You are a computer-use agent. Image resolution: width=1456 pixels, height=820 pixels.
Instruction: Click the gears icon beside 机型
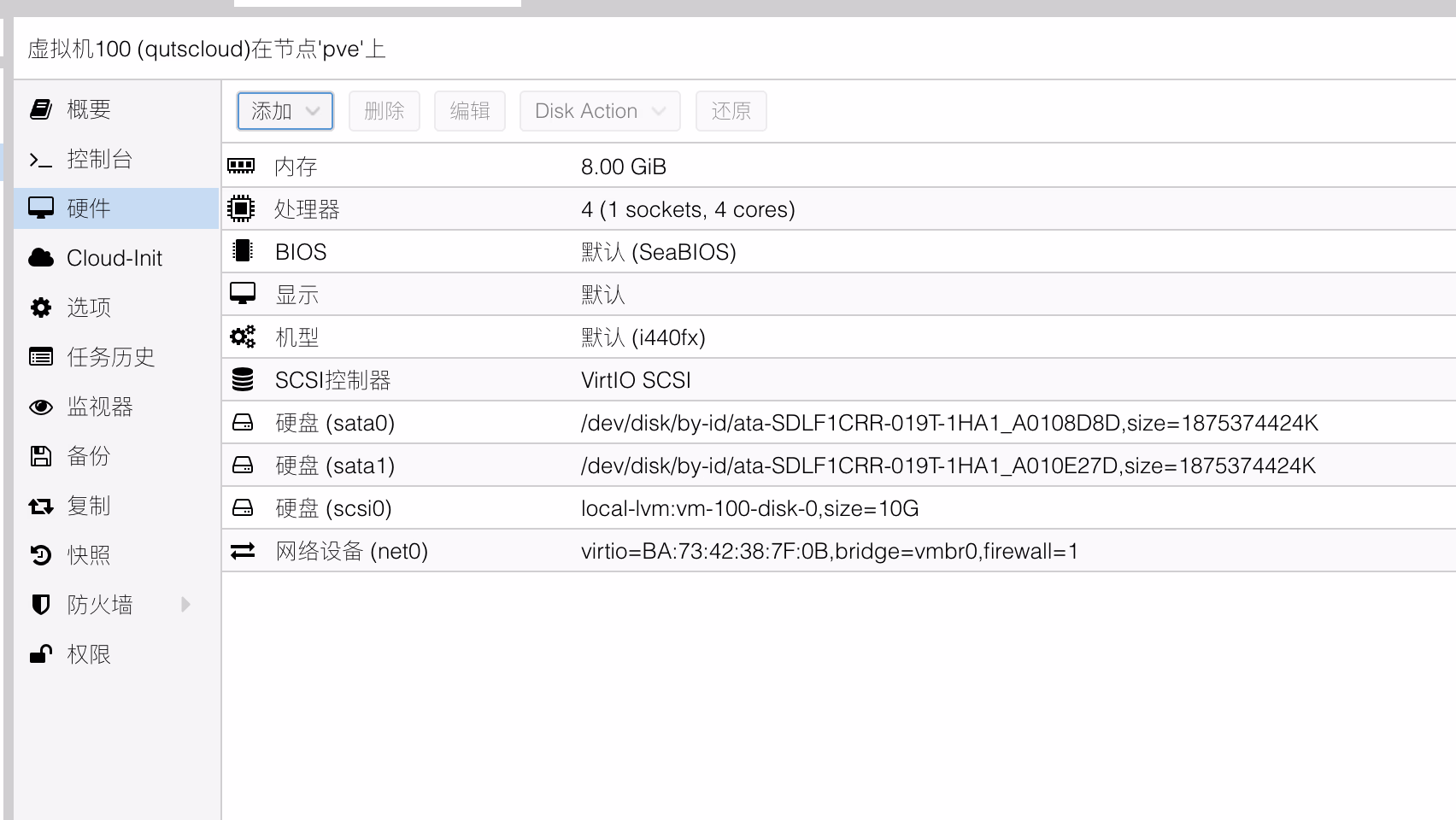tap(243, 337)
